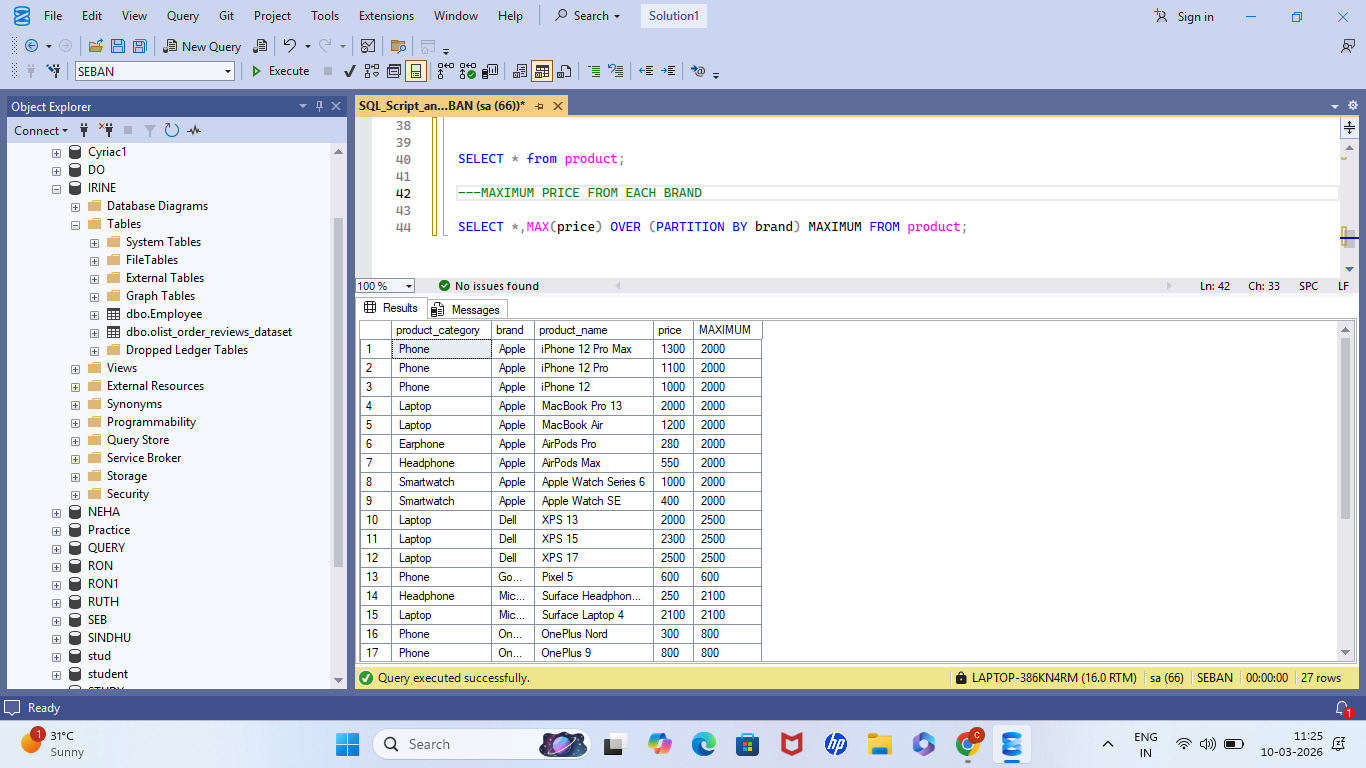Click the Activity Monitor icon in main toolbar
This screenshot has width=1366, height=768.
pos(368,46)
